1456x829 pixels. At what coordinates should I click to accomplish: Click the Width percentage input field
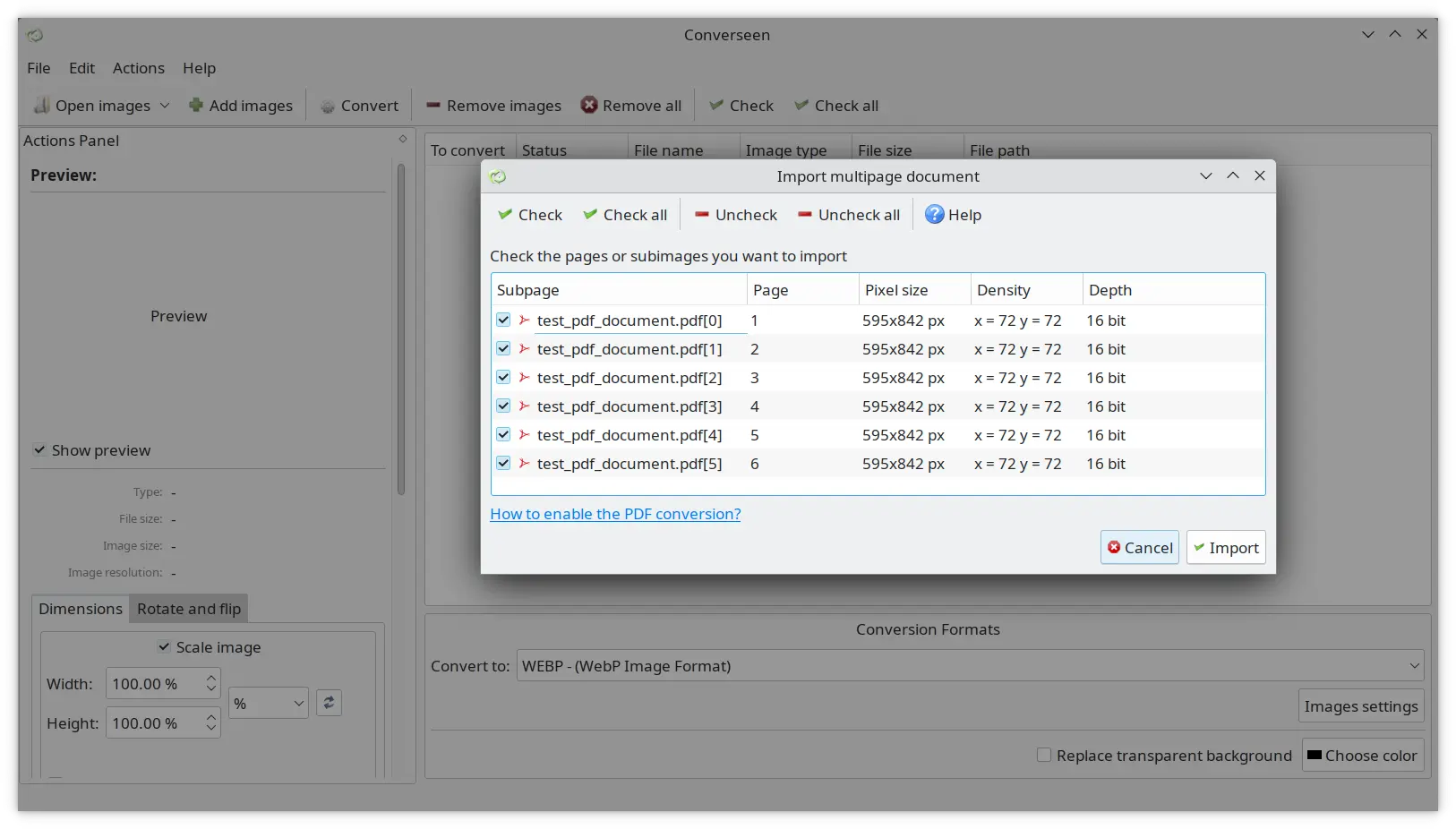pyautogui.click(x=153, y=684)
